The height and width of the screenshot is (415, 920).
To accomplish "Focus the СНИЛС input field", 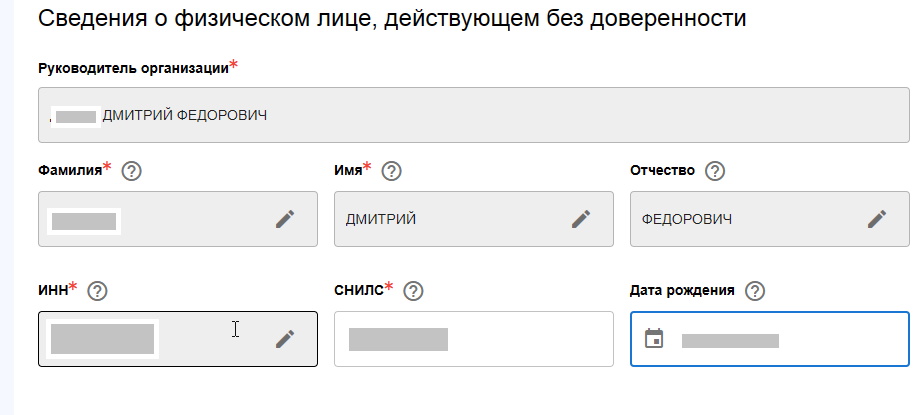I will [473, 339].
